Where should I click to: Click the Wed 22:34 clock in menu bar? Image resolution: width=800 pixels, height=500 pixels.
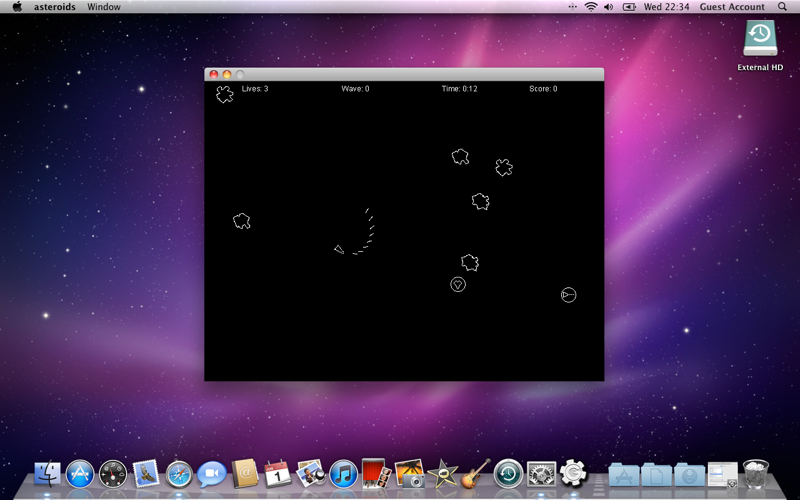pos(666,7)
